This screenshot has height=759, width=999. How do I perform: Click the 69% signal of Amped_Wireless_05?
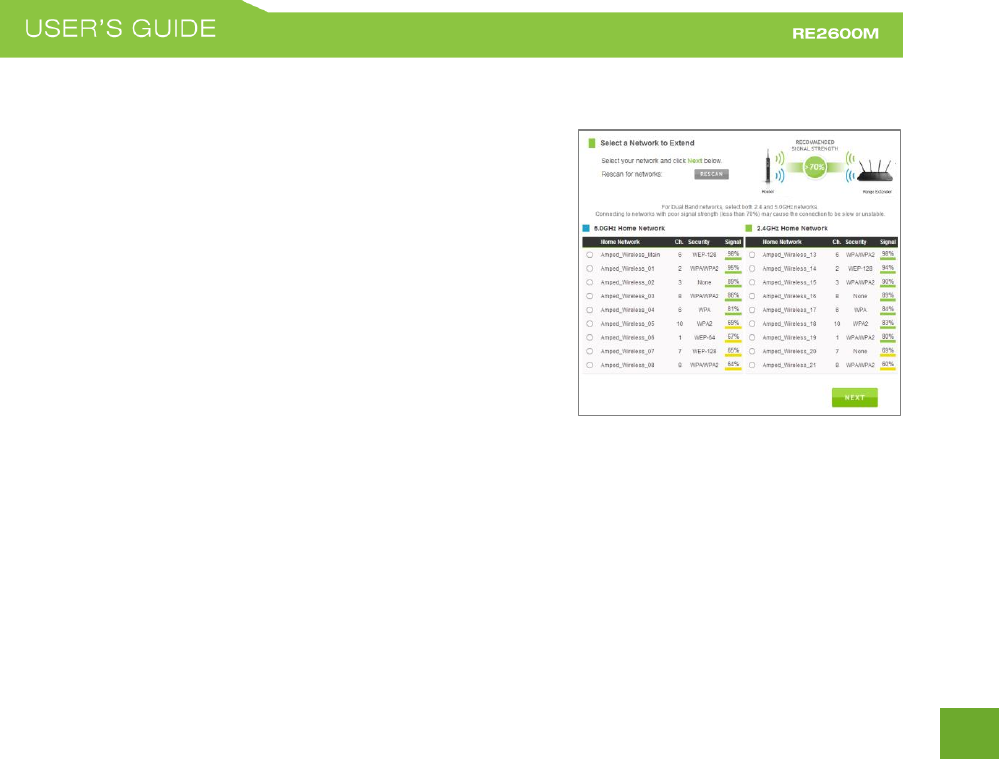733,323
